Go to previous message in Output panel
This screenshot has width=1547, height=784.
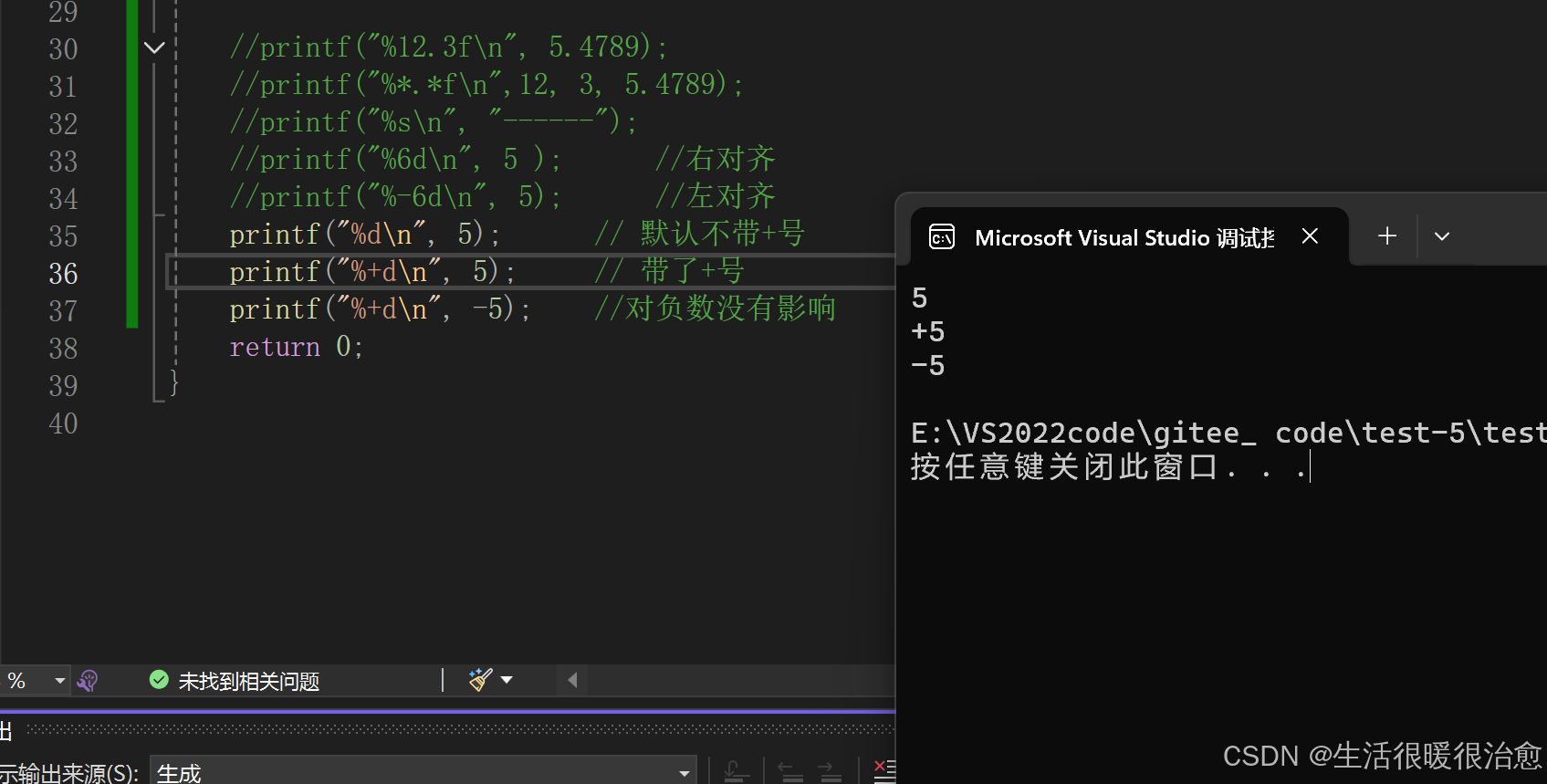pyautogui.click(x=790, y=772)
